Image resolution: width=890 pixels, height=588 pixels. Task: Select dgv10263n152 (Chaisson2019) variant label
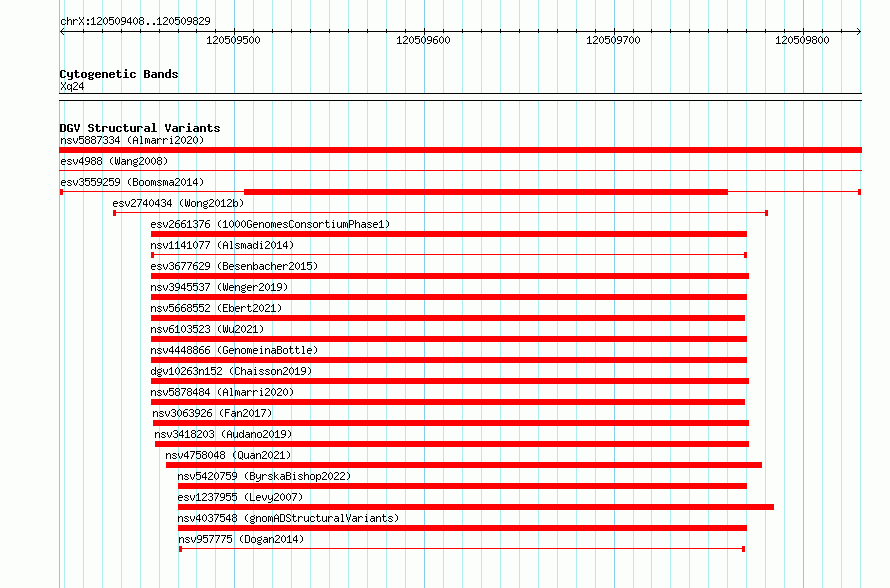231,371
